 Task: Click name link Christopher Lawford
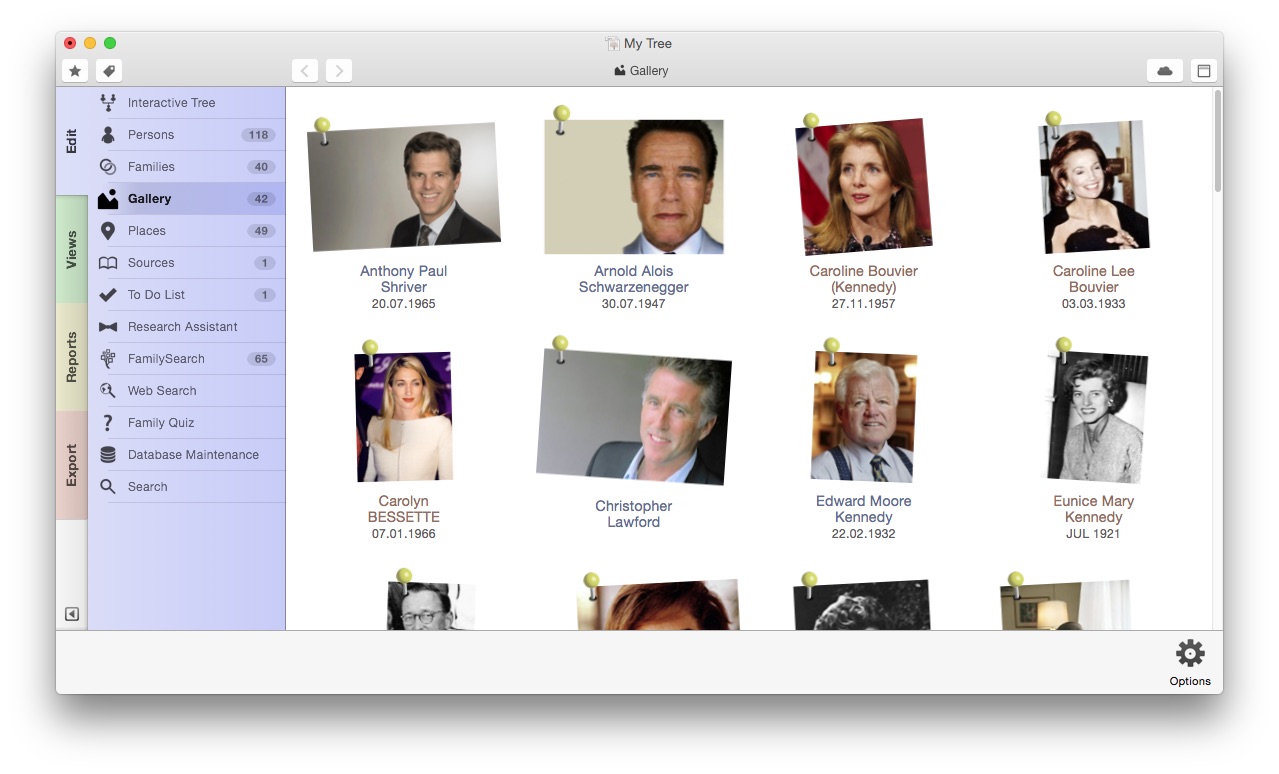click(x=634, y=514)
